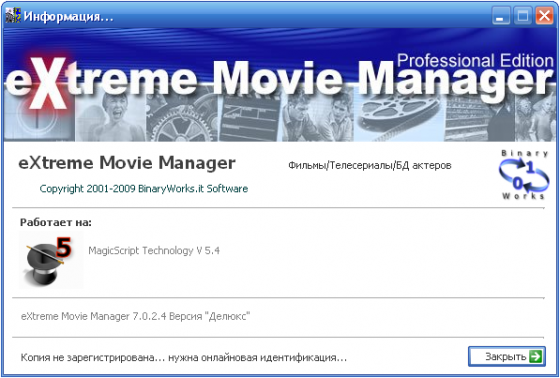Close the Информация window with the red X
Image resolution: width=560 pixels, height=378 pixels.
[x=544, y=16]
